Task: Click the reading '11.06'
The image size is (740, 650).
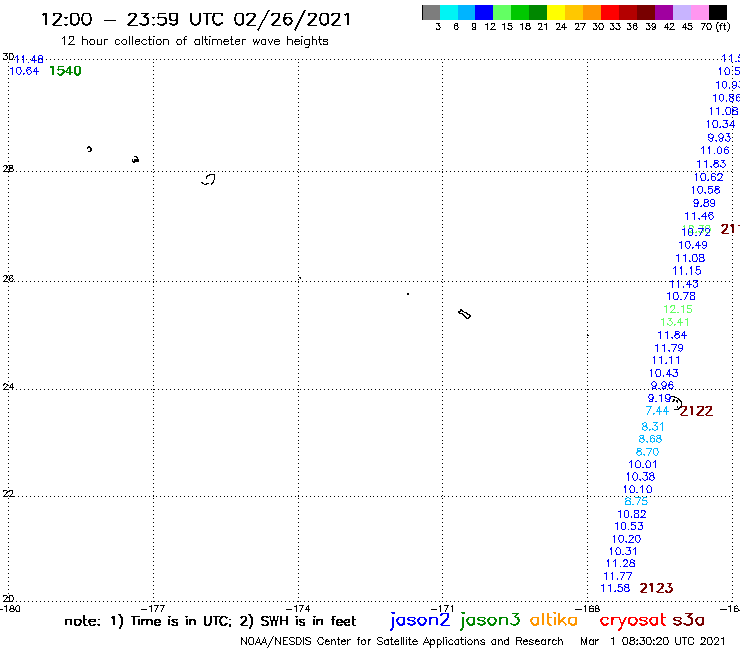Action: [715, 151]
